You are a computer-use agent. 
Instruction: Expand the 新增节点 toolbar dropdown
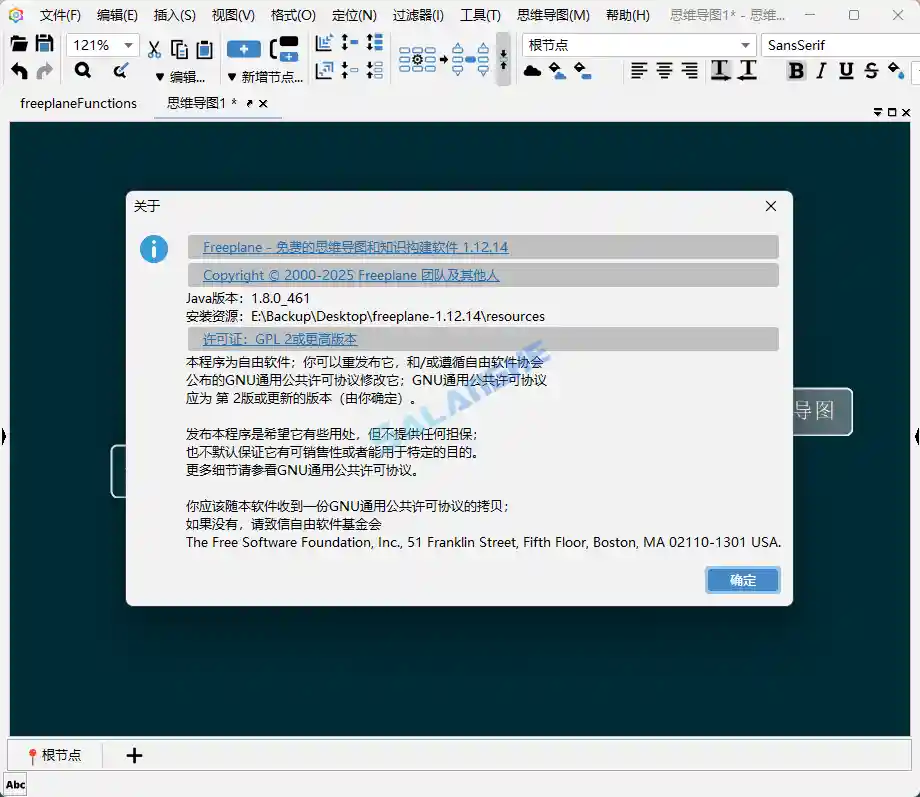click(231, 76)
